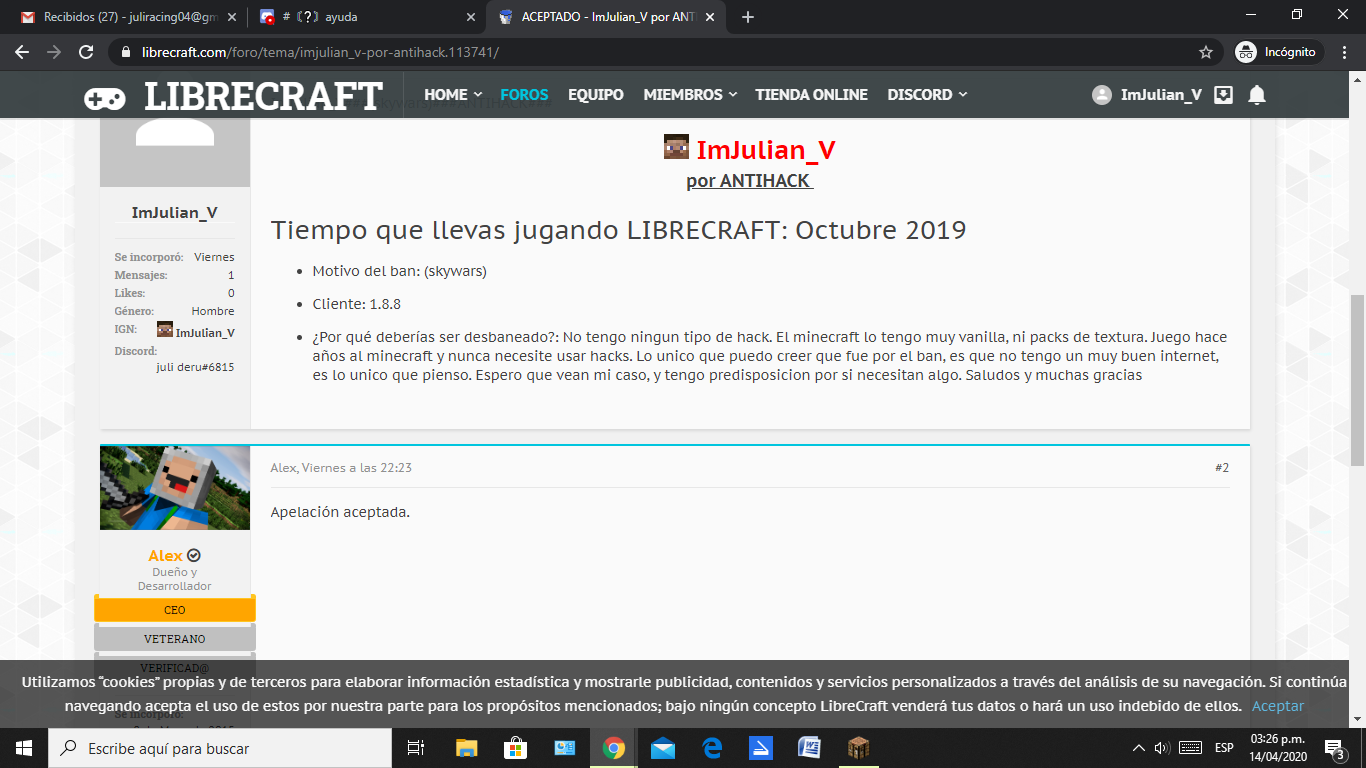Click the Windows search box
Viewport: 1366px width, 768px height.
[x=220, y=748]
